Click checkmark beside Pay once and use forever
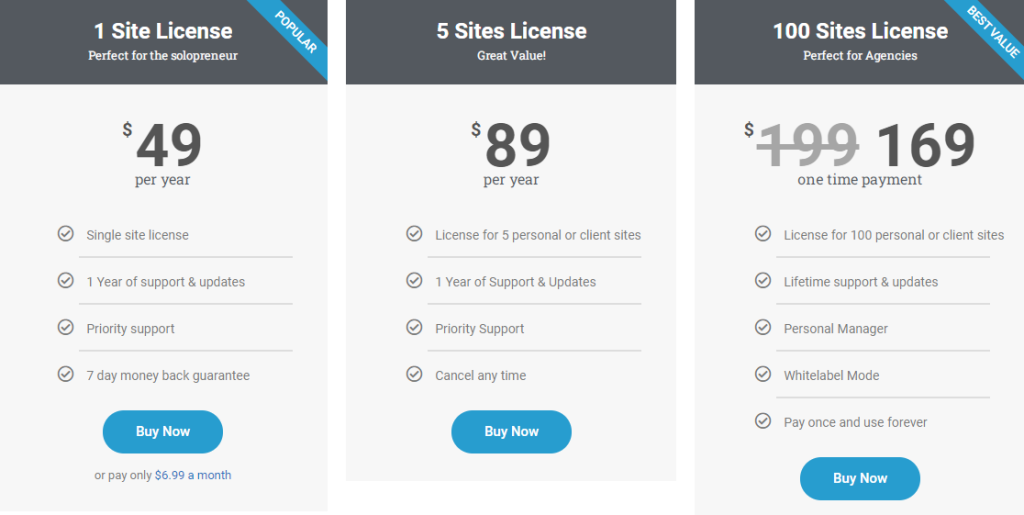 coord(763,421)
